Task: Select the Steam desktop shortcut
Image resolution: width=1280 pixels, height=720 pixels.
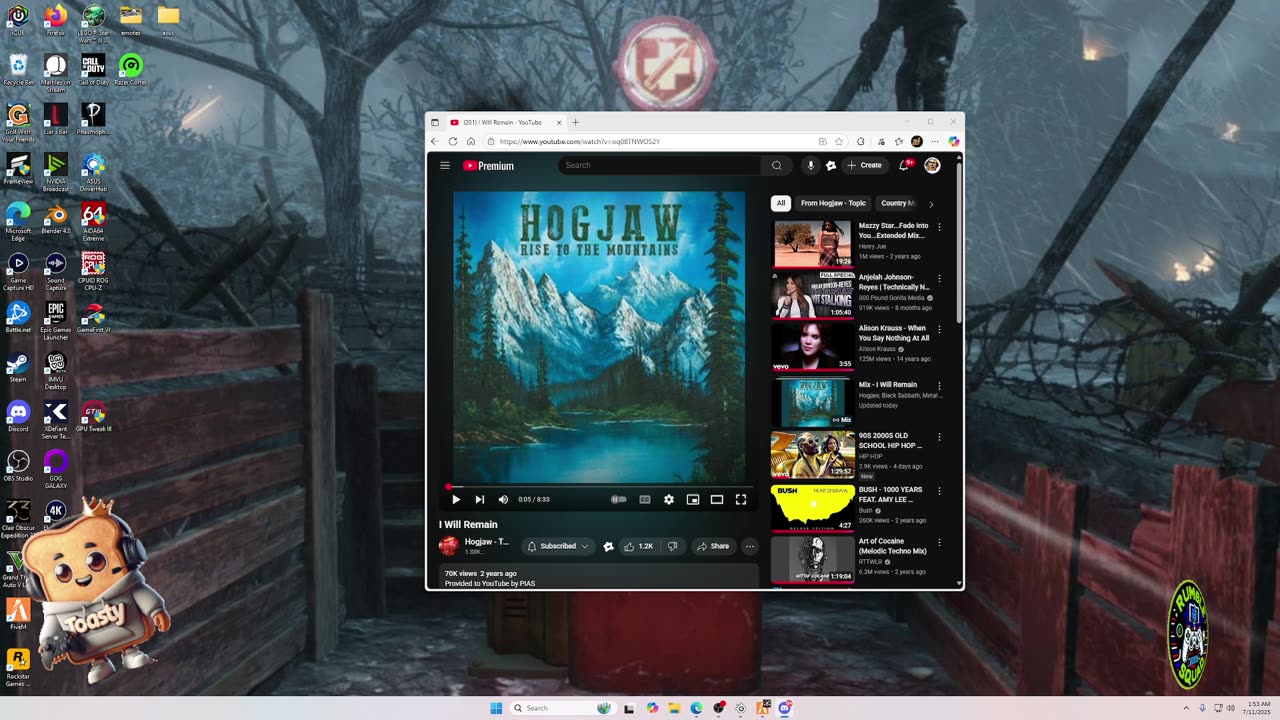Action: pos(18,367)
